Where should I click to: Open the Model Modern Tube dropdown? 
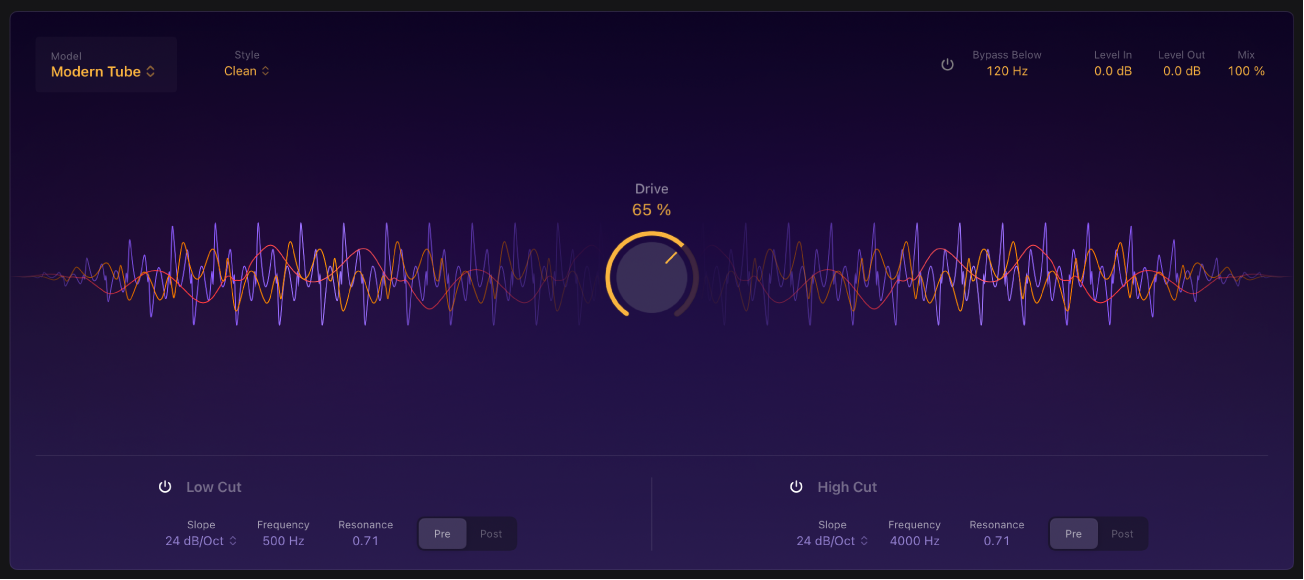pyautogui.click(x=104, y=72)
